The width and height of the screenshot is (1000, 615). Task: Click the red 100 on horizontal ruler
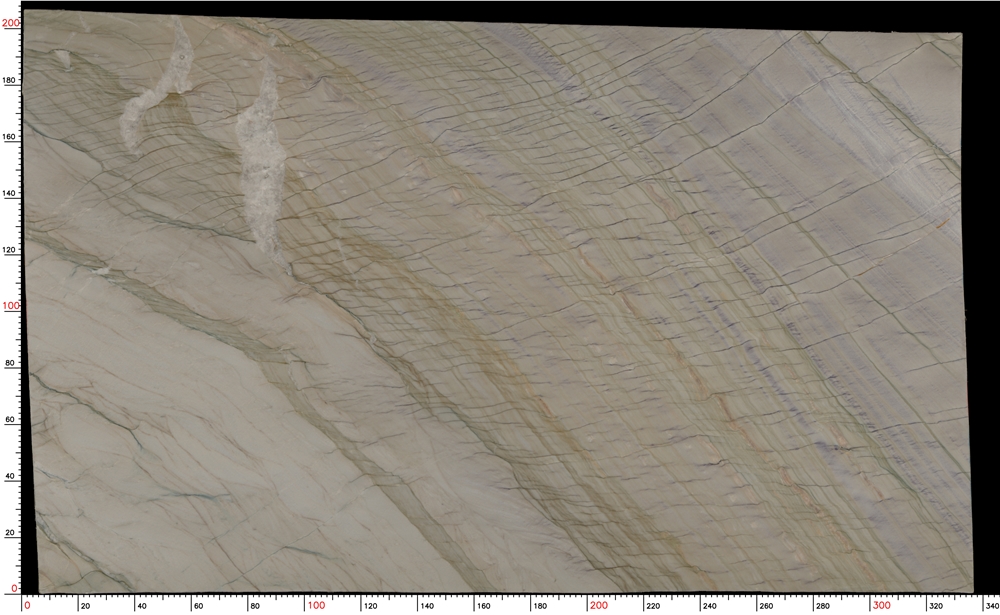click(x=316, y=605)
